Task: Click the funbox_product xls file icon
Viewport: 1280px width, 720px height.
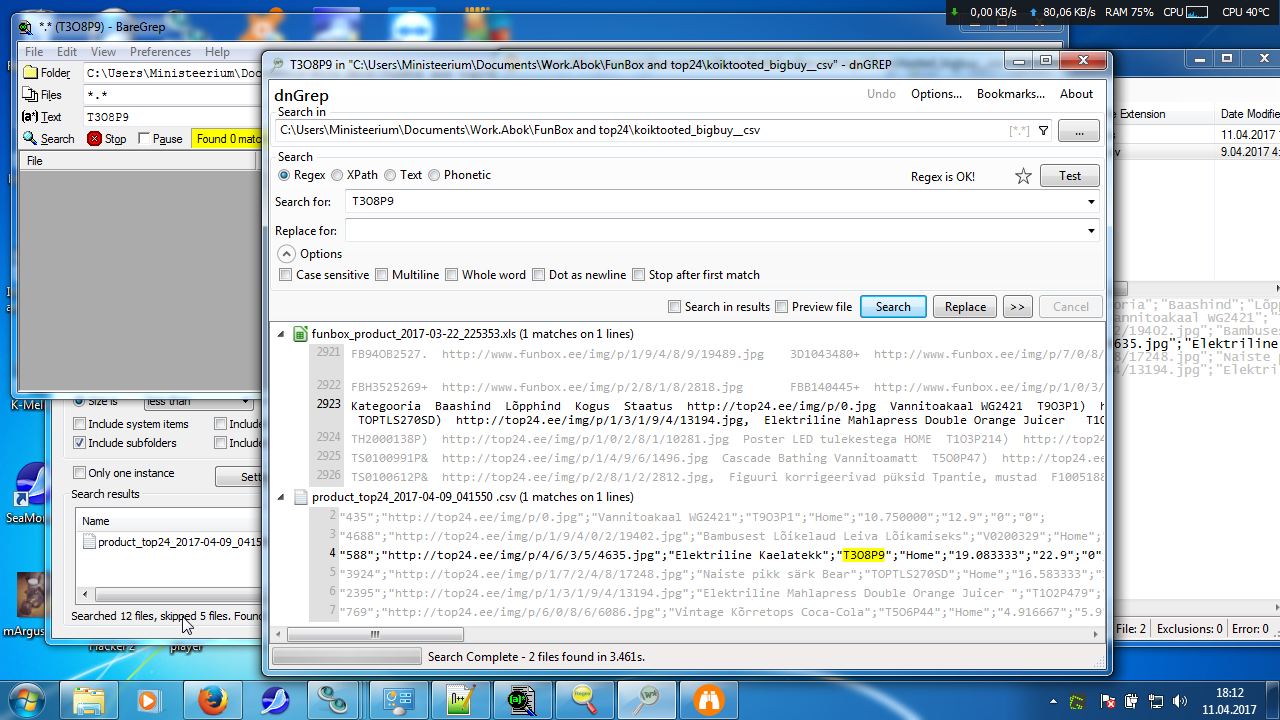Action: [300, 334]
